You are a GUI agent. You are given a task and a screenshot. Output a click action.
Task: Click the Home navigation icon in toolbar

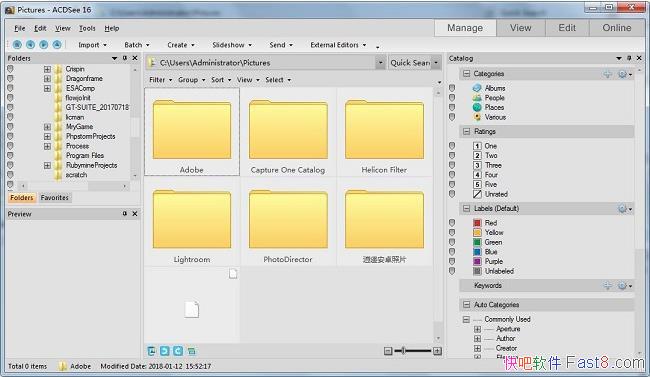(17, 44)
